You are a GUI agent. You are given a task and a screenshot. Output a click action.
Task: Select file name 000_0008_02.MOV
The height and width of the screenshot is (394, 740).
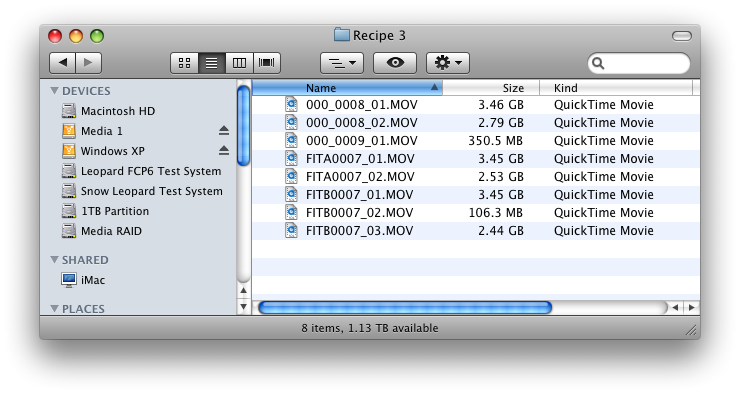[x=362, y=123]
